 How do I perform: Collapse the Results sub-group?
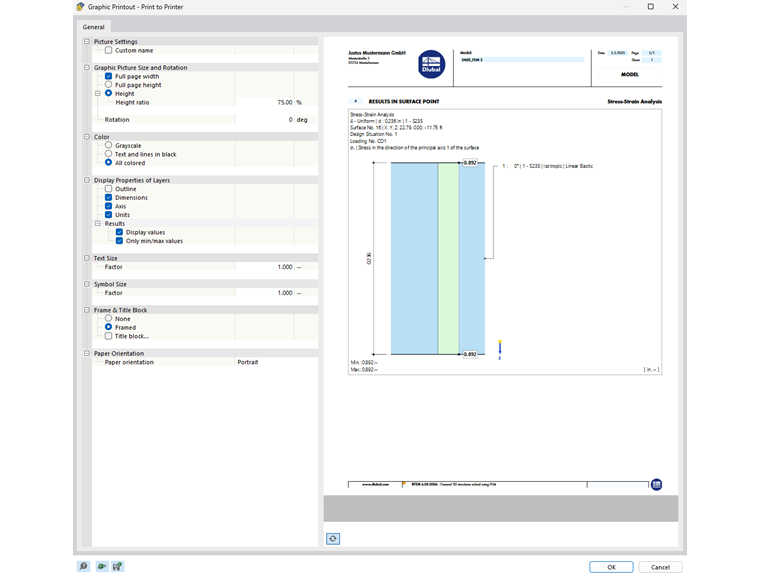coord(97,223)
